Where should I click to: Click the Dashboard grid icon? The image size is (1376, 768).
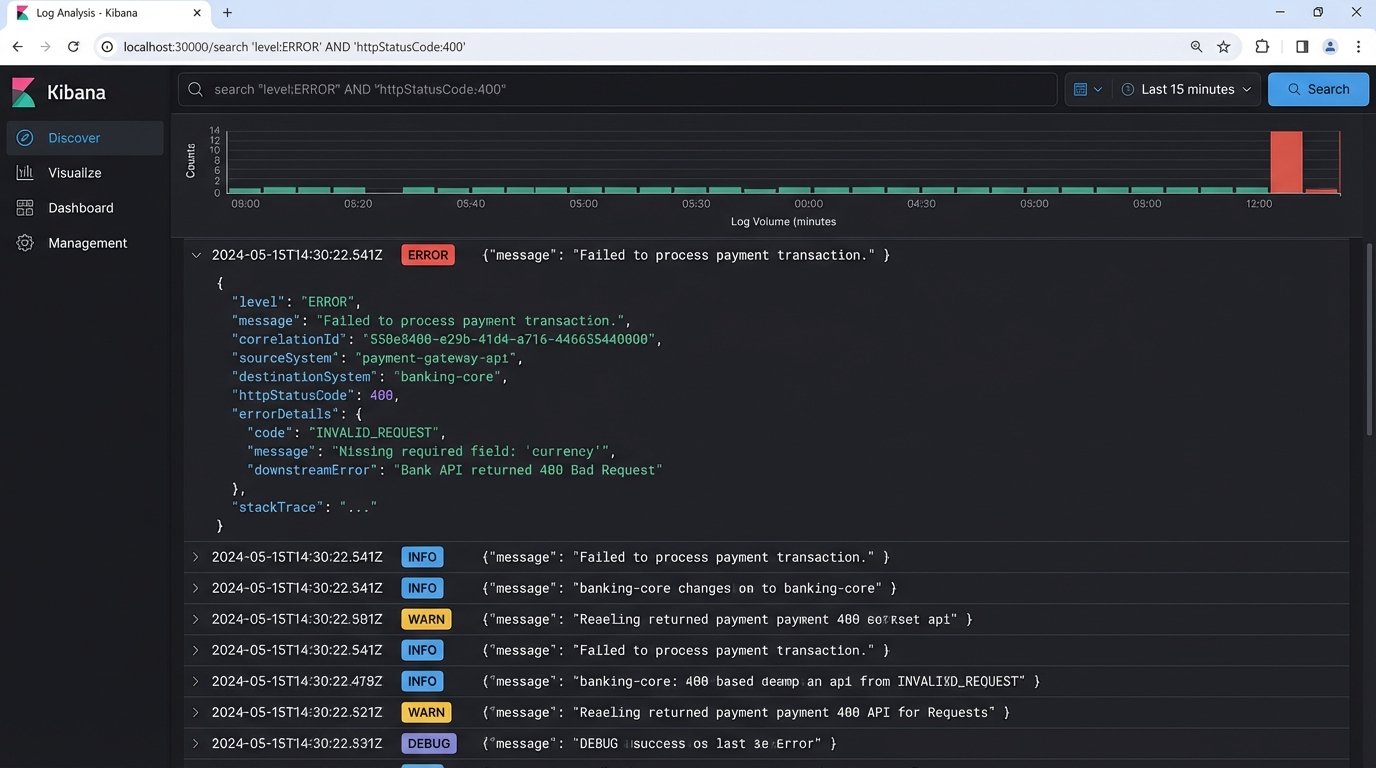[x=25, y=208]
